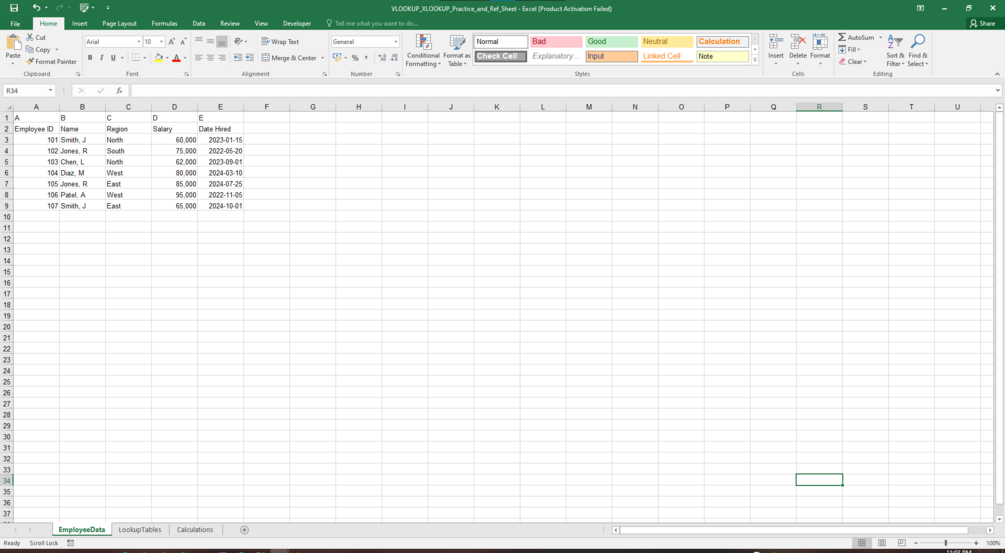Open Find & Select

click(918, 51)
